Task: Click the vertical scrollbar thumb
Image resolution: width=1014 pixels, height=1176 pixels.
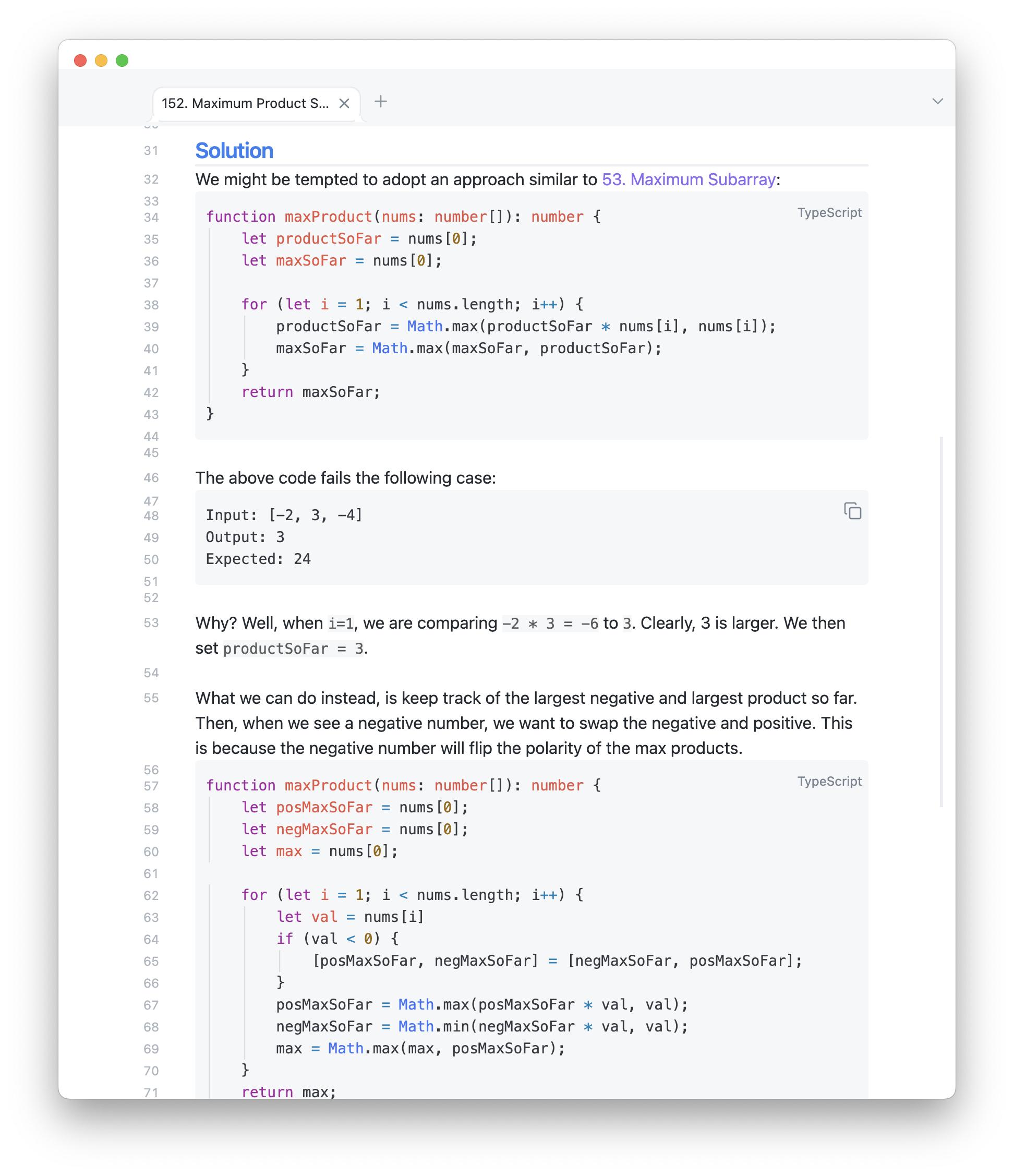Action: (941, 621)
